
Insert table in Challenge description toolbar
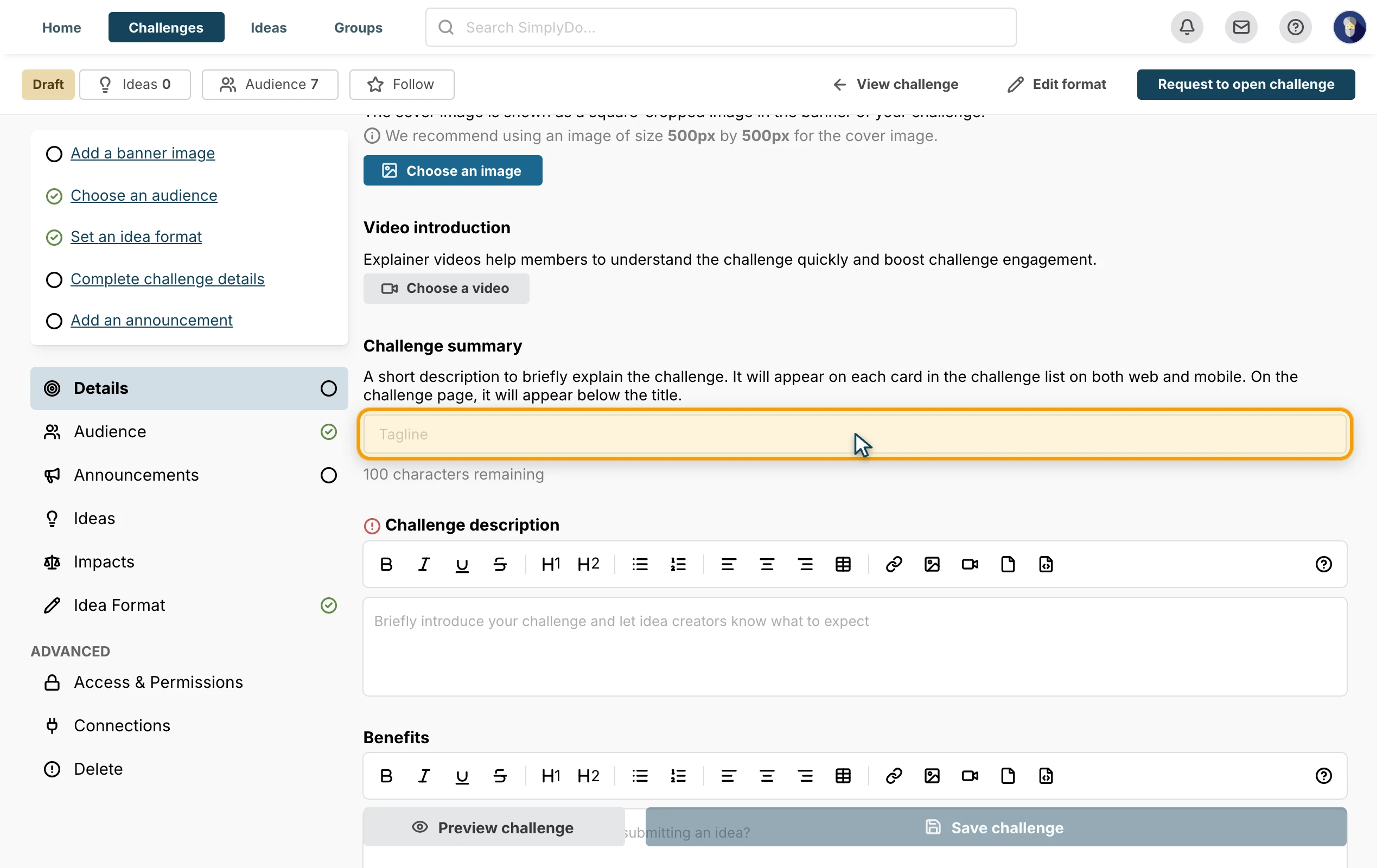(843, 564)
